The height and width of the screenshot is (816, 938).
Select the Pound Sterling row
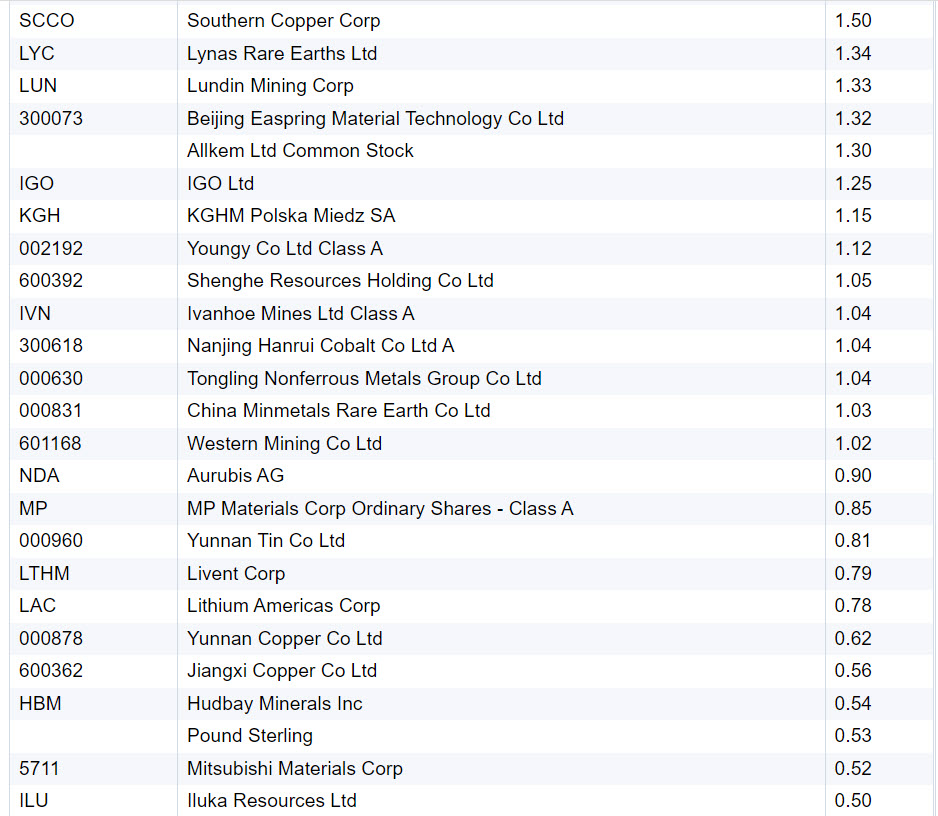pos(250,736)
